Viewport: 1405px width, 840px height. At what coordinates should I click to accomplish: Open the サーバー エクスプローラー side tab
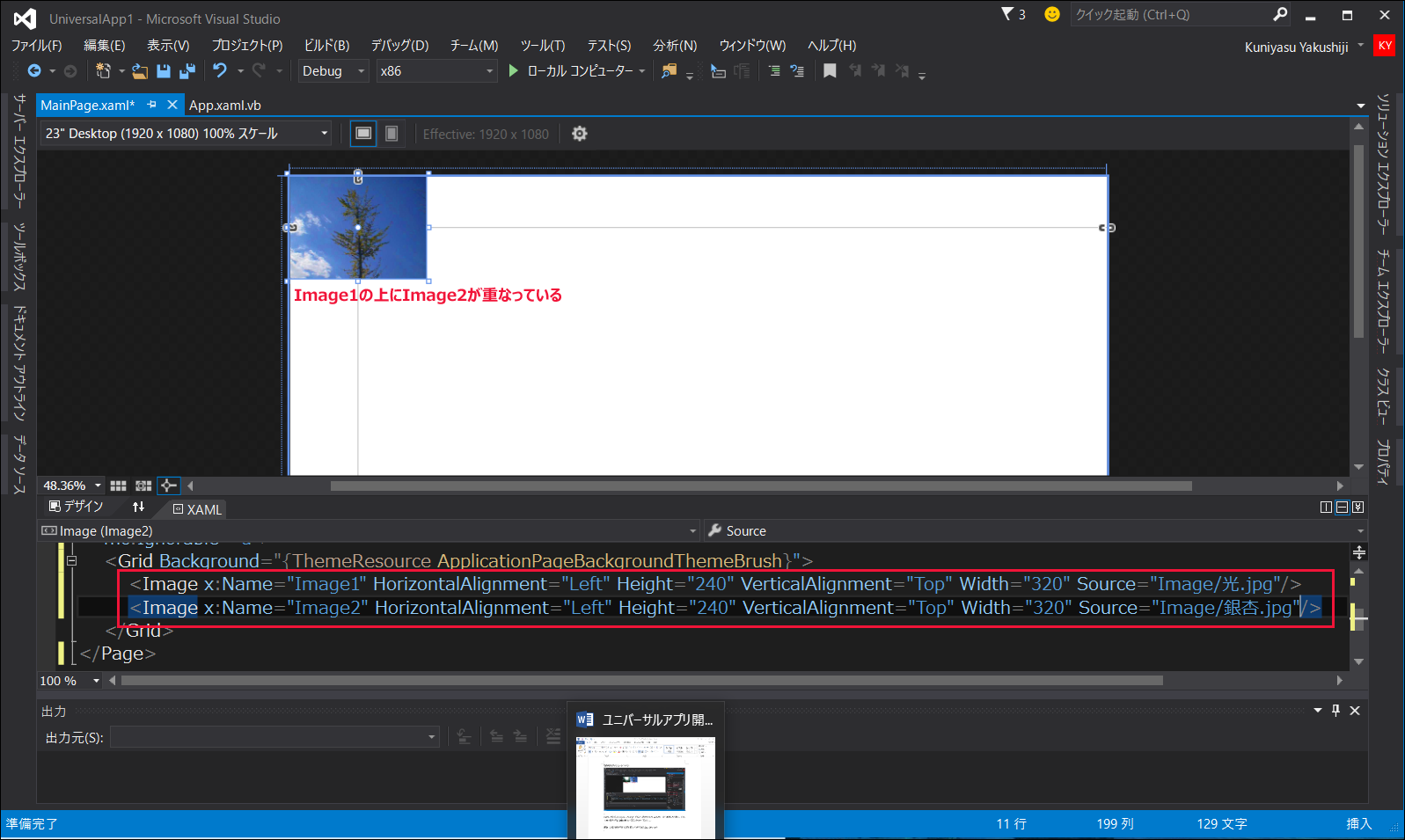coord(19,151)
